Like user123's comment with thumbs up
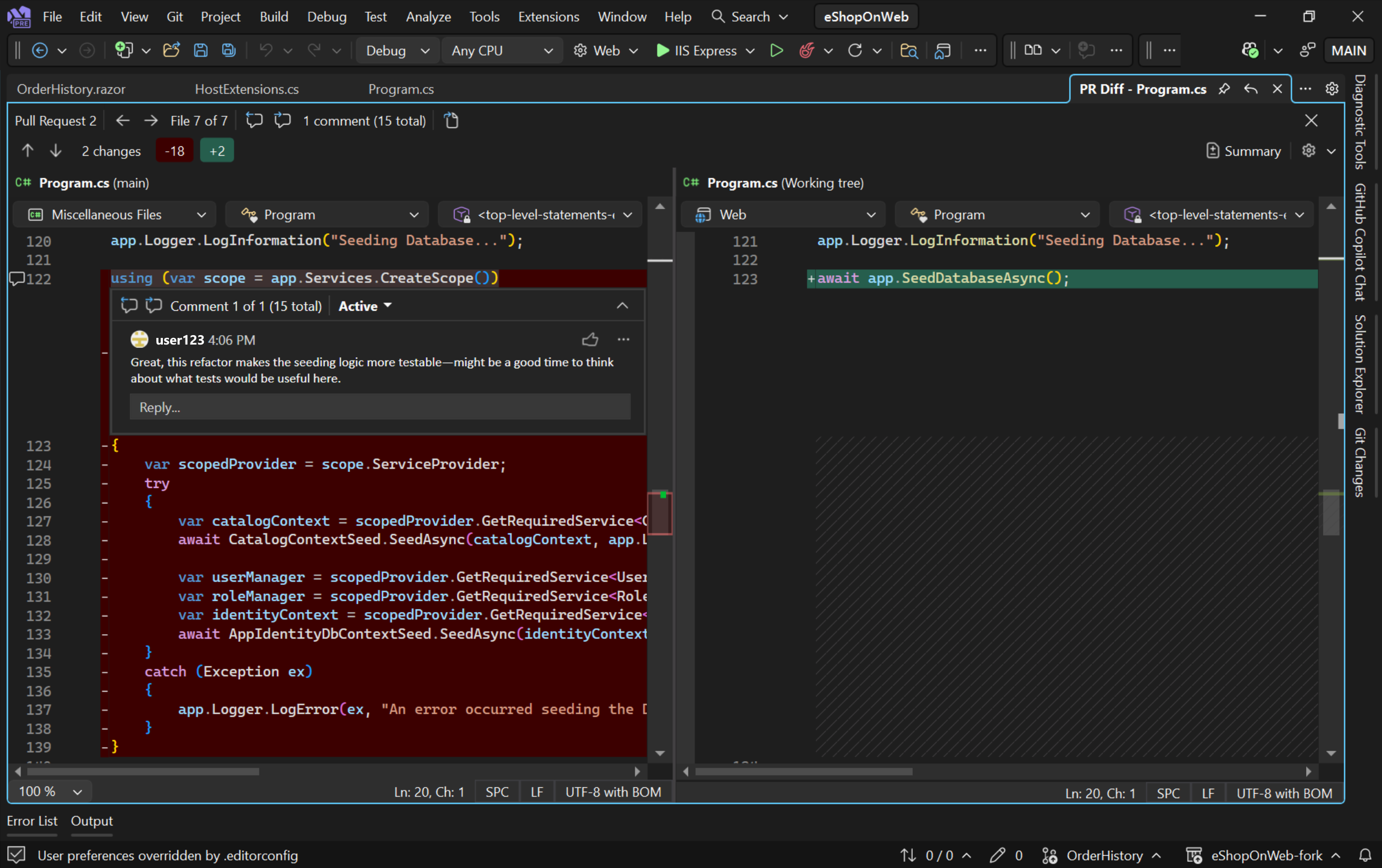Image resolution: width=1382 pixels, height=868 pixels. [x=590, y=339]
